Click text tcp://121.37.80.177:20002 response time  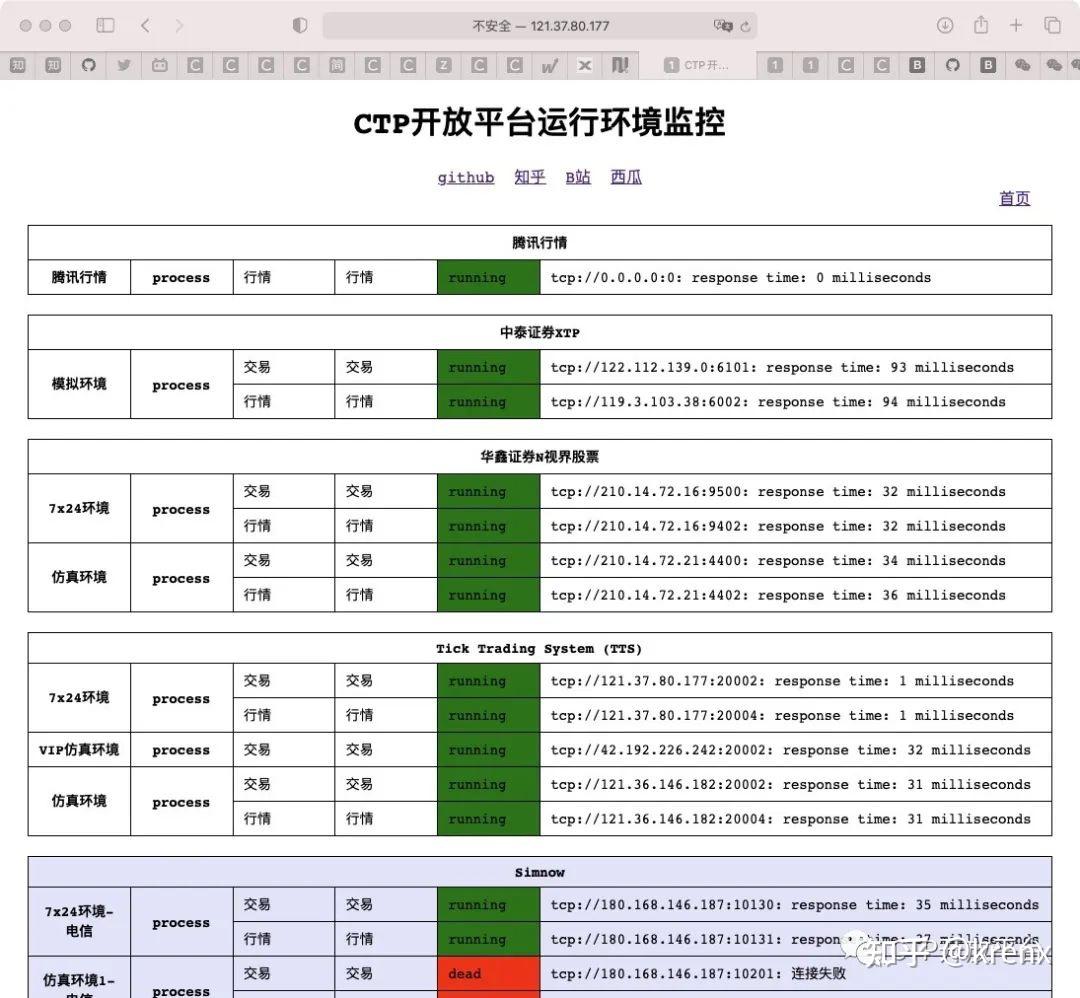coord(782,680)
